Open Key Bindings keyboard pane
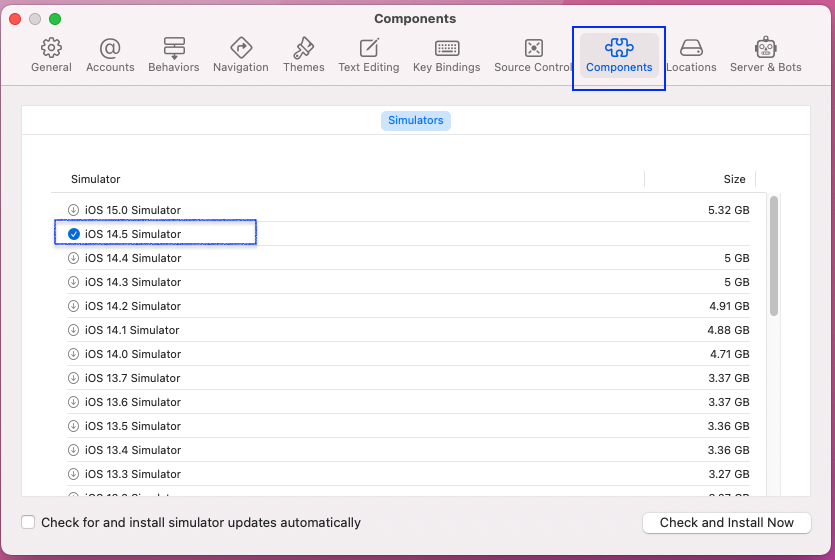This screenshot has width=835, height=560. (x=447, y=55)
